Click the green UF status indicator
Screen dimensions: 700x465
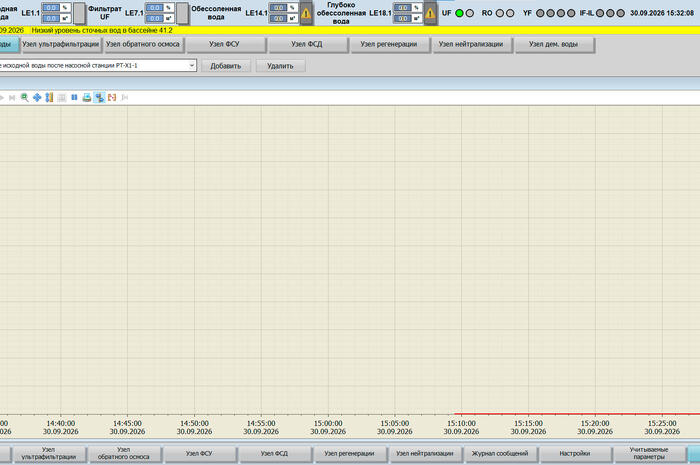point(459,13)
